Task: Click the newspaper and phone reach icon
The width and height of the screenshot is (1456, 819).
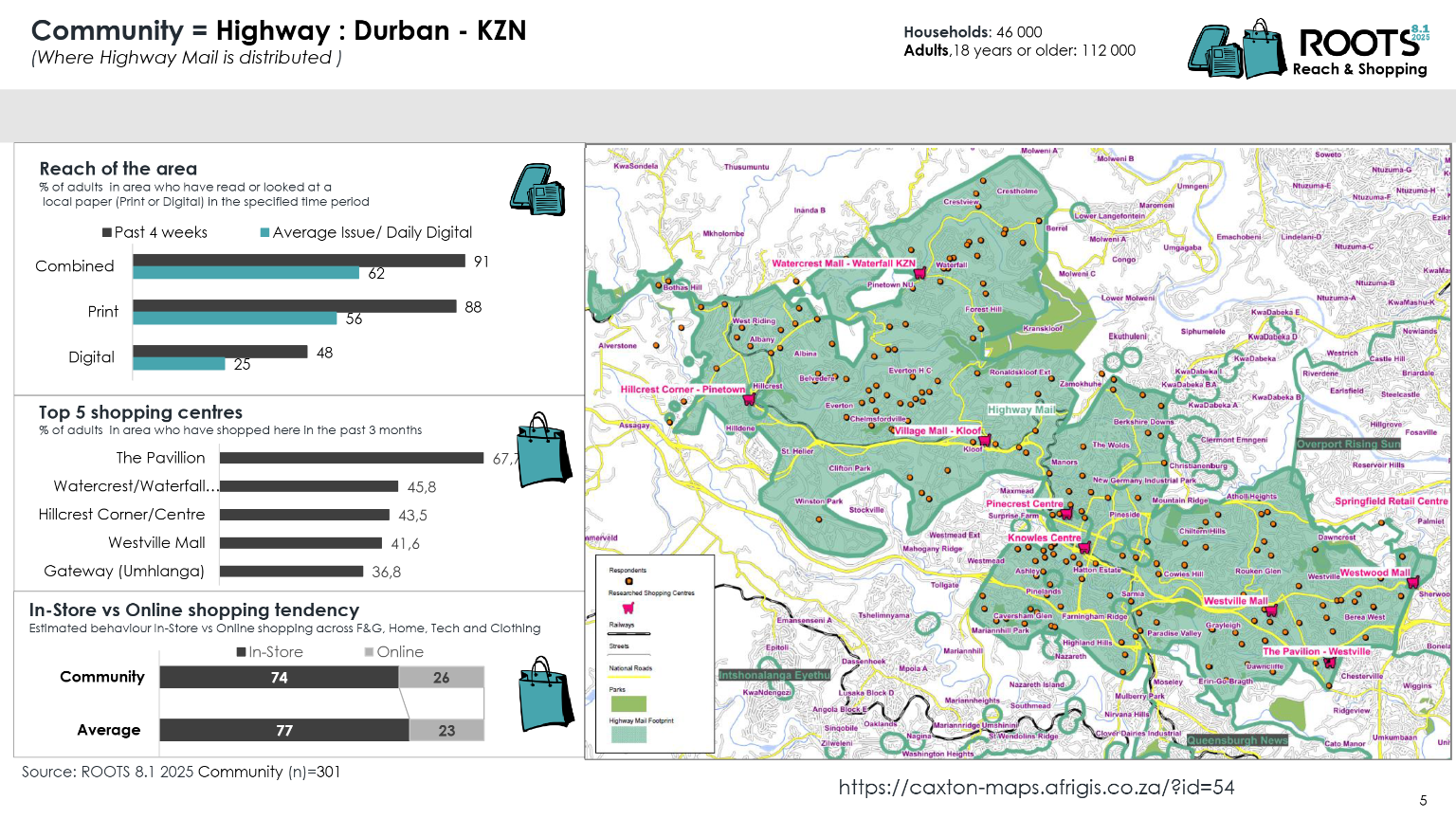Action: pos(537,190)
